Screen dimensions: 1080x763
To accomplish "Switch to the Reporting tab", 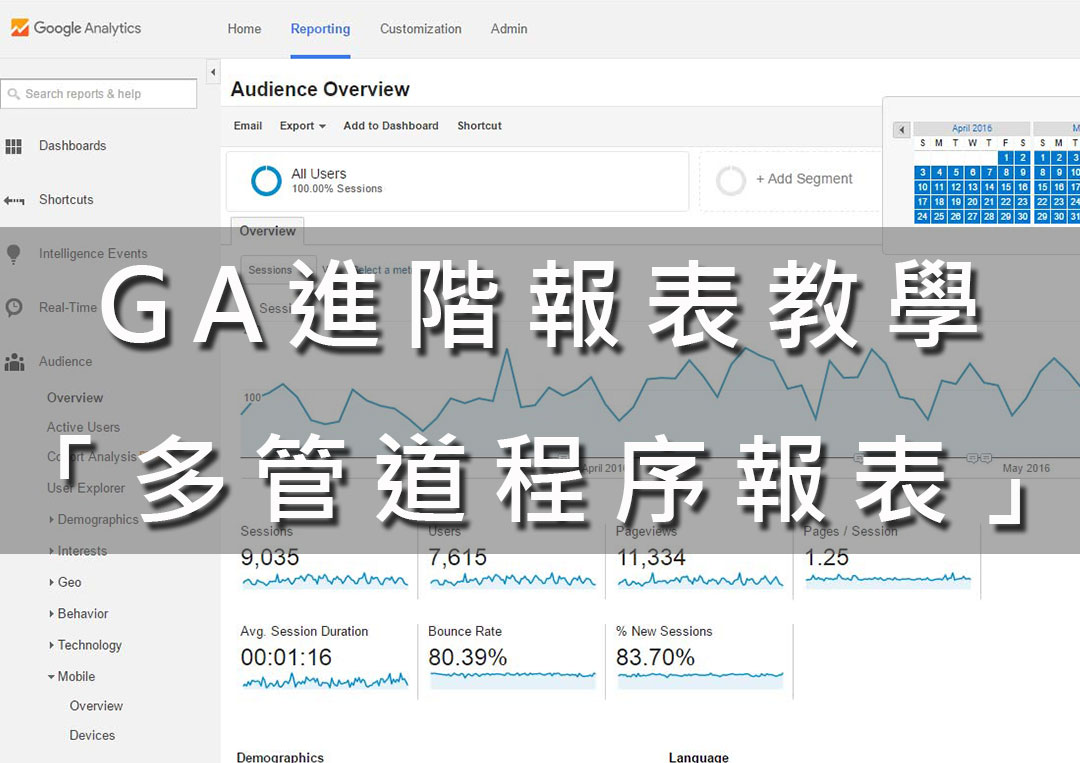I will pos(320,29).
